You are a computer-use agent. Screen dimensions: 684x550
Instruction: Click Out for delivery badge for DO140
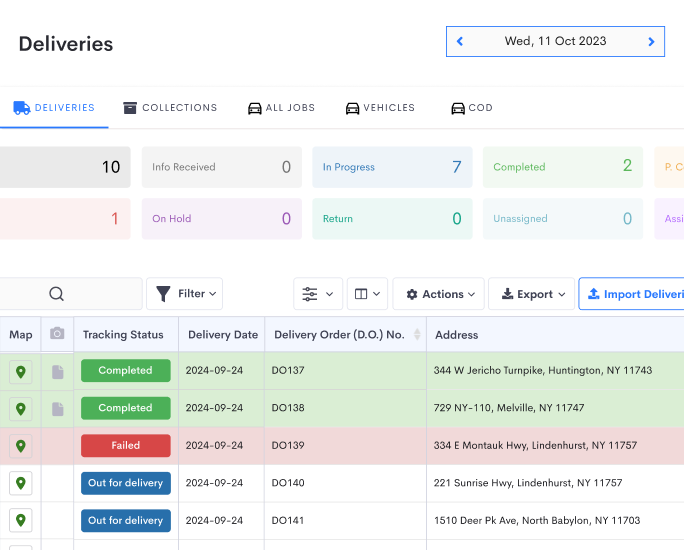126,483
